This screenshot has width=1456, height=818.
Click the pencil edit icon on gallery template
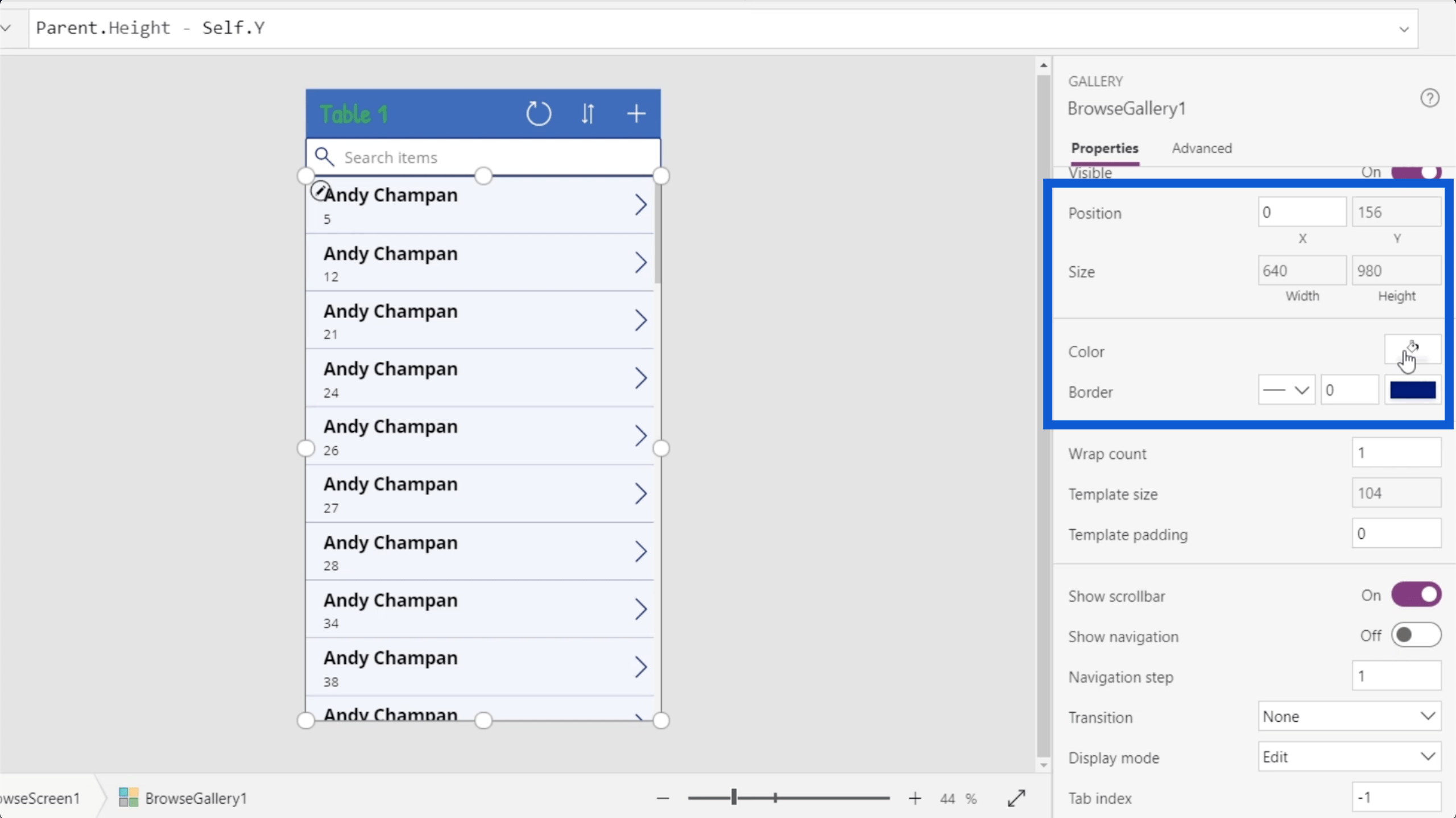pos(320,191)
